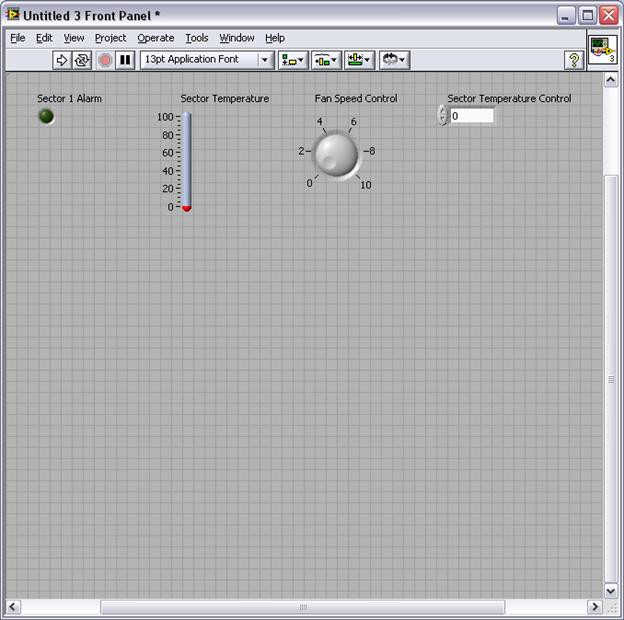
Task: Click the Sector Temperature Control numeric field
Action: 472,116
